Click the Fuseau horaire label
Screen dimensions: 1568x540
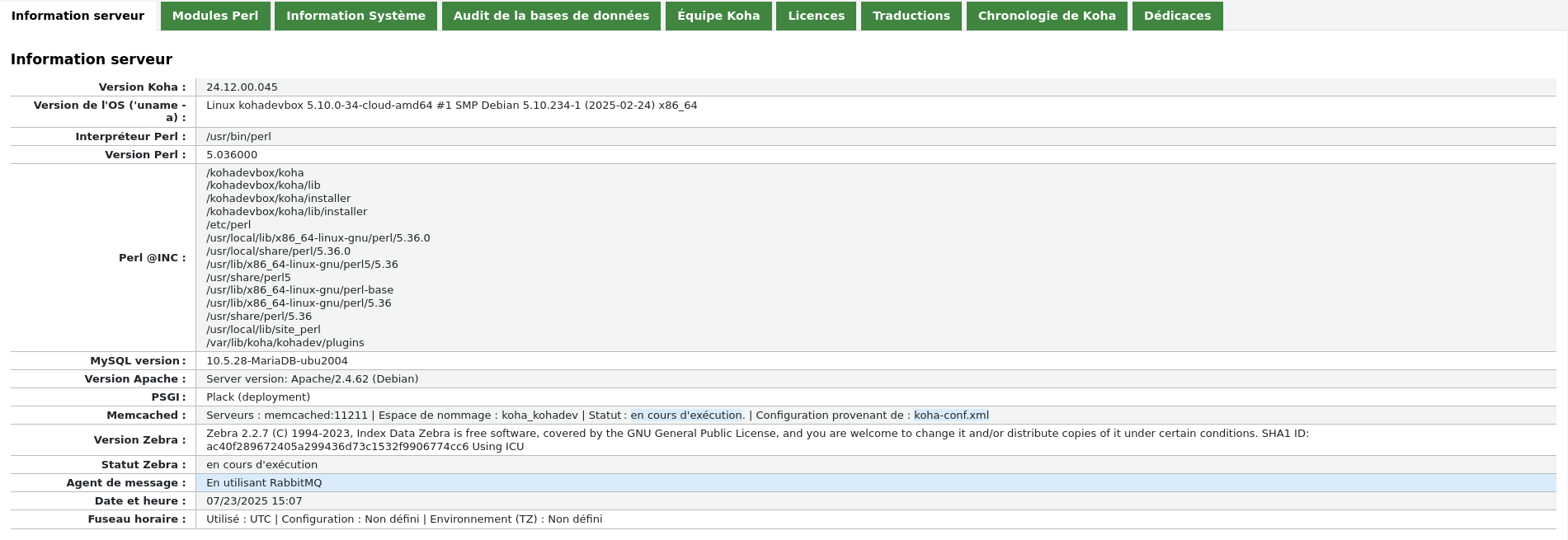[x=137, y=519]
